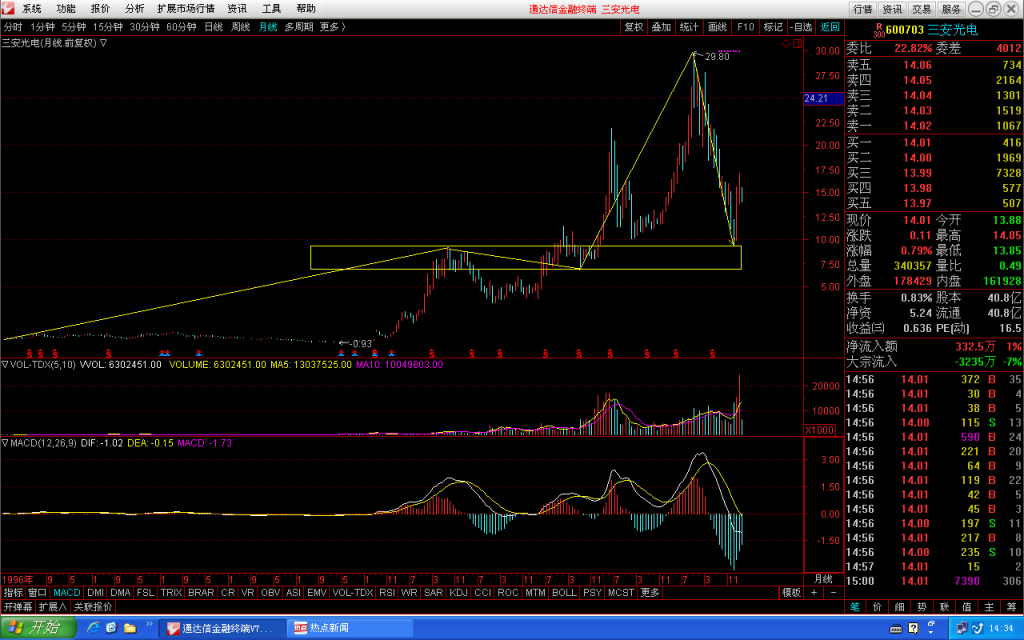Open the folder icon in the quick launch

(130, 628)
